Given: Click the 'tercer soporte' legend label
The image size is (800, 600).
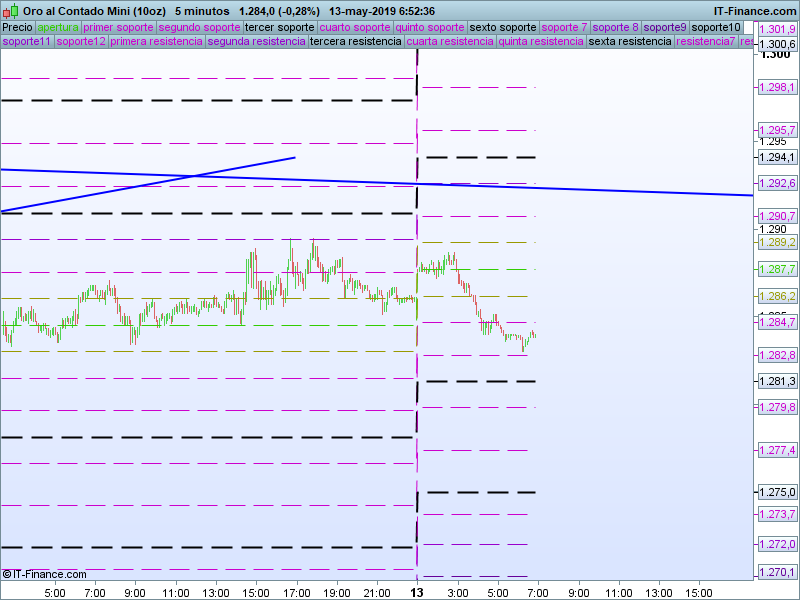Looking at the screenshot, I should click(279, 27).
